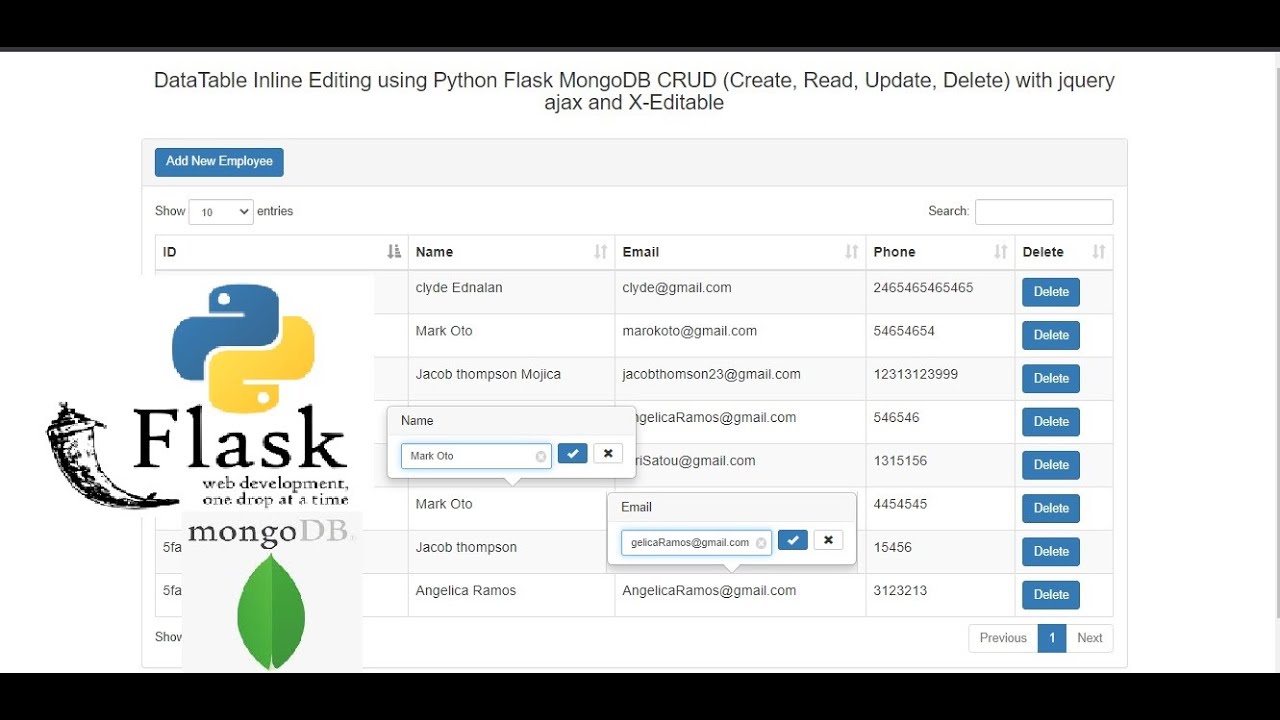Delete the row with phone 15456
This screenshot has height=720, width=1280.
(1051, 551)
